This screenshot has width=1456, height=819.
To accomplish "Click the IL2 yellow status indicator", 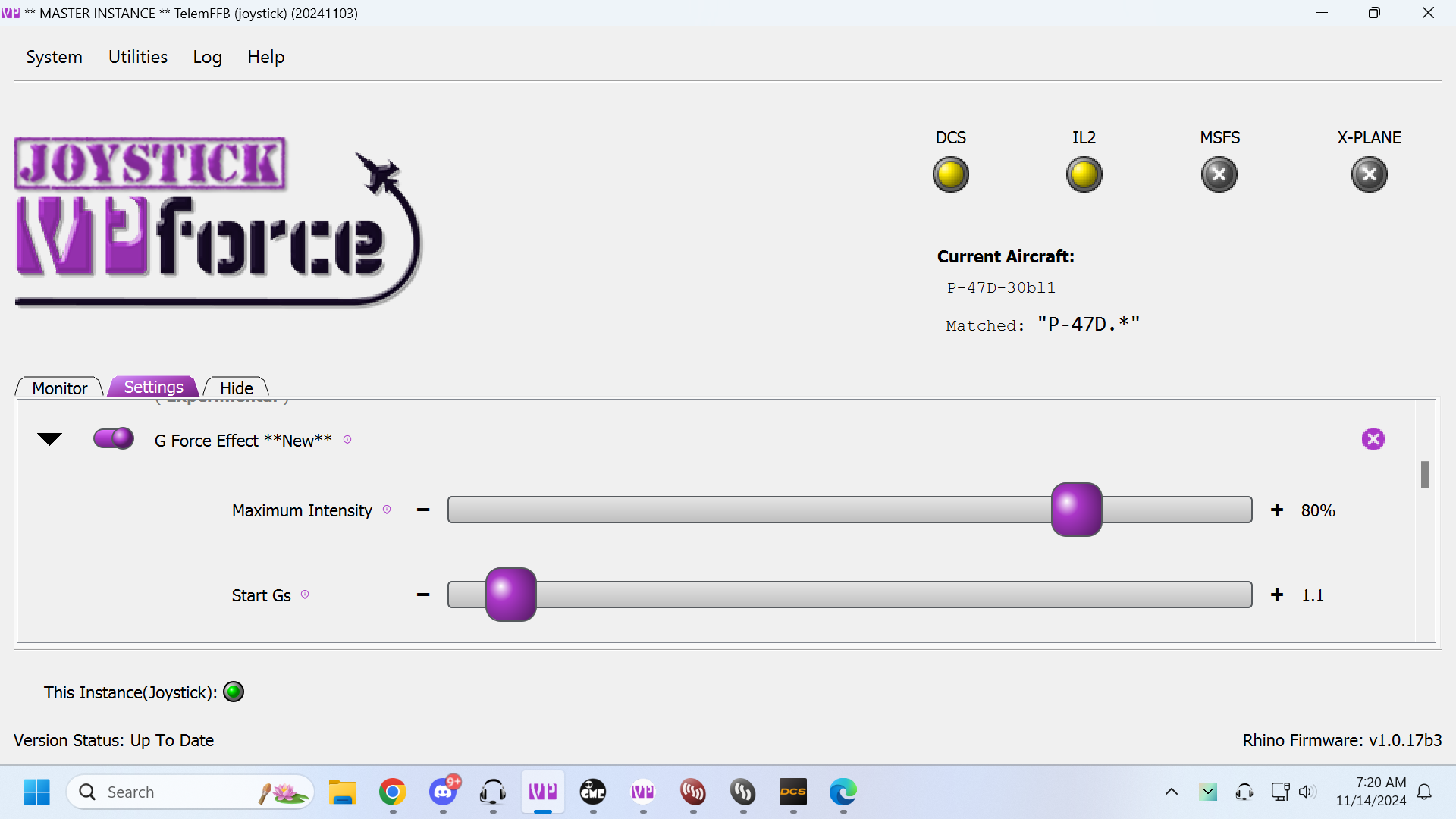I will pyautogui.click(x=1084, y=174).
